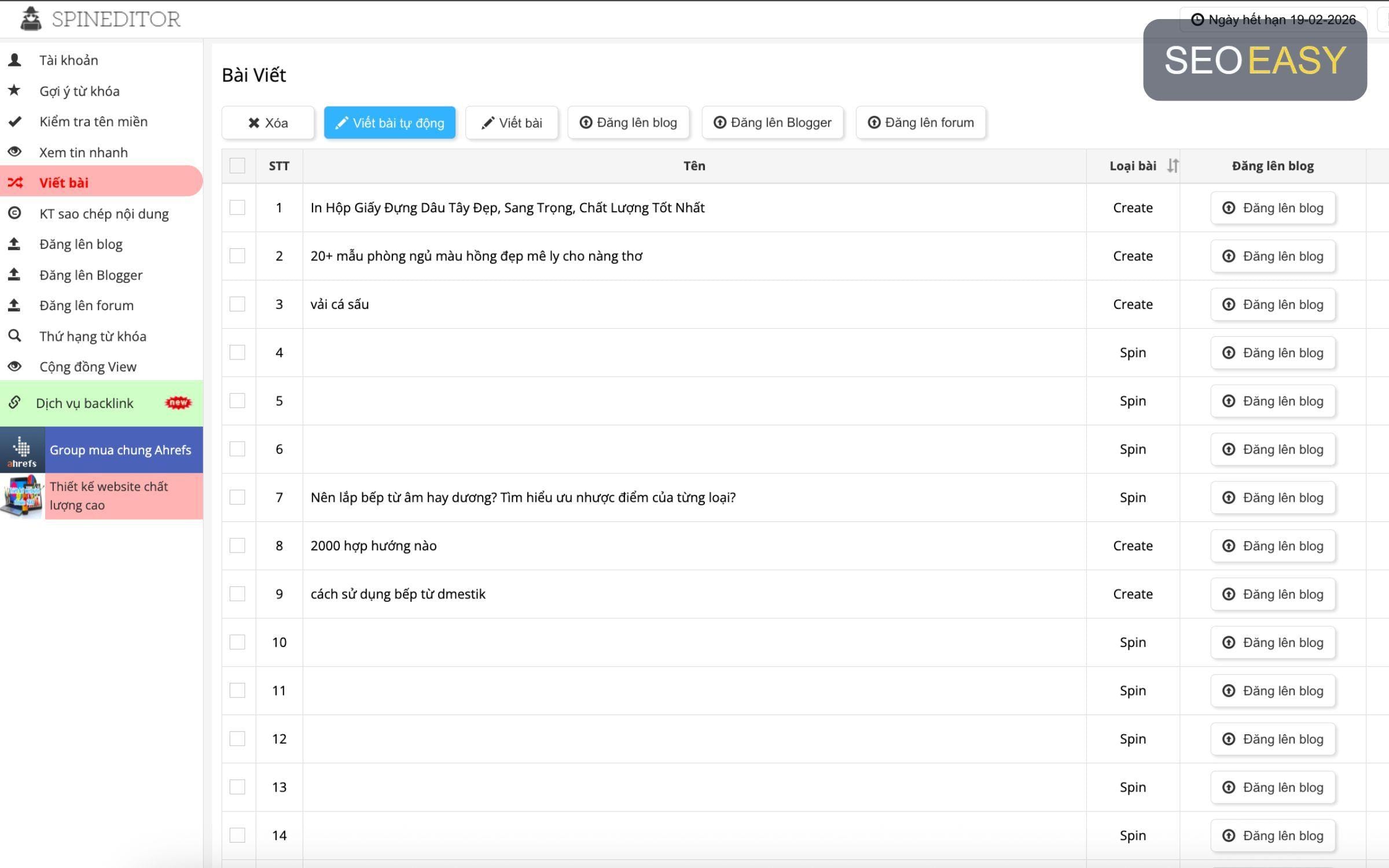Viewport: 1389px width, 868px height.
Task: Click Đăng lên blog button in row 8
Action: [x=1273, y=546]
